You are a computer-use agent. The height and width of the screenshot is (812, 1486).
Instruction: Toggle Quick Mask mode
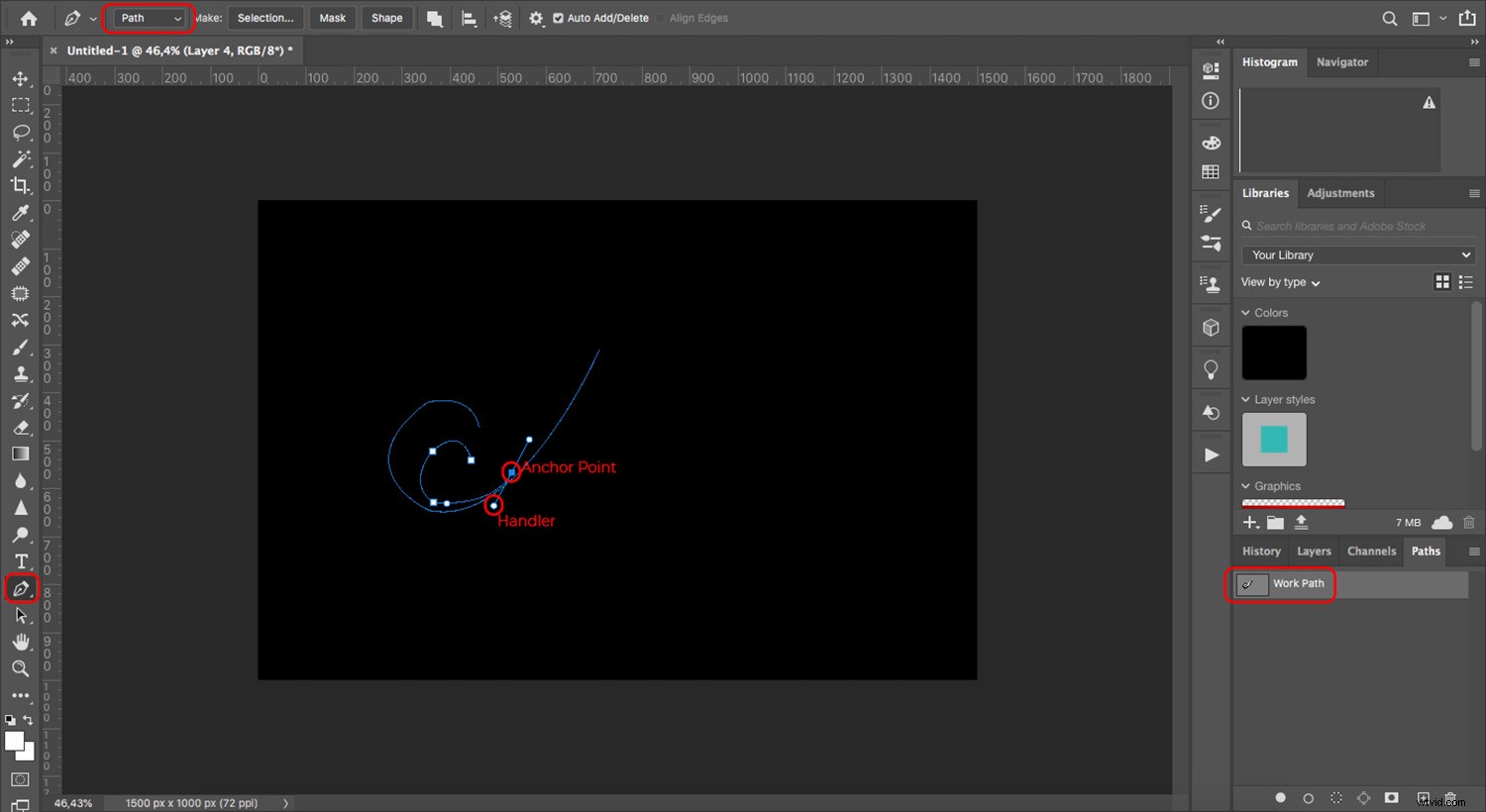tap(21, 779)
